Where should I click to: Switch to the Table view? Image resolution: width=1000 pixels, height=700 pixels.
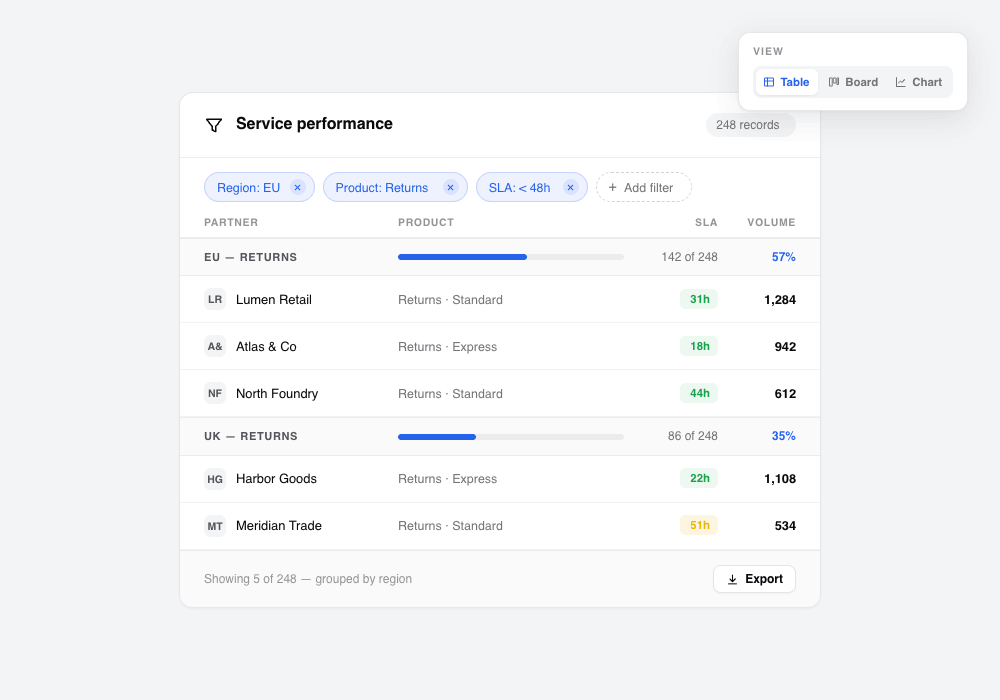(x=786, y=82)
